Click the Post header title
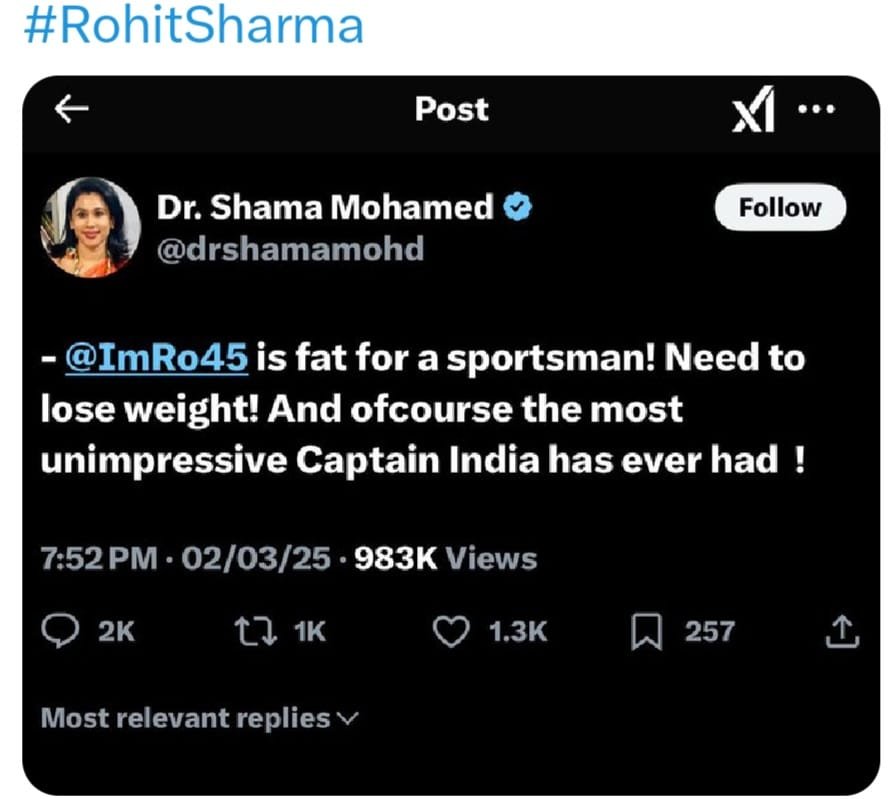Image resolution: width=892 pixels, height=799 pixels. point(452,109)
